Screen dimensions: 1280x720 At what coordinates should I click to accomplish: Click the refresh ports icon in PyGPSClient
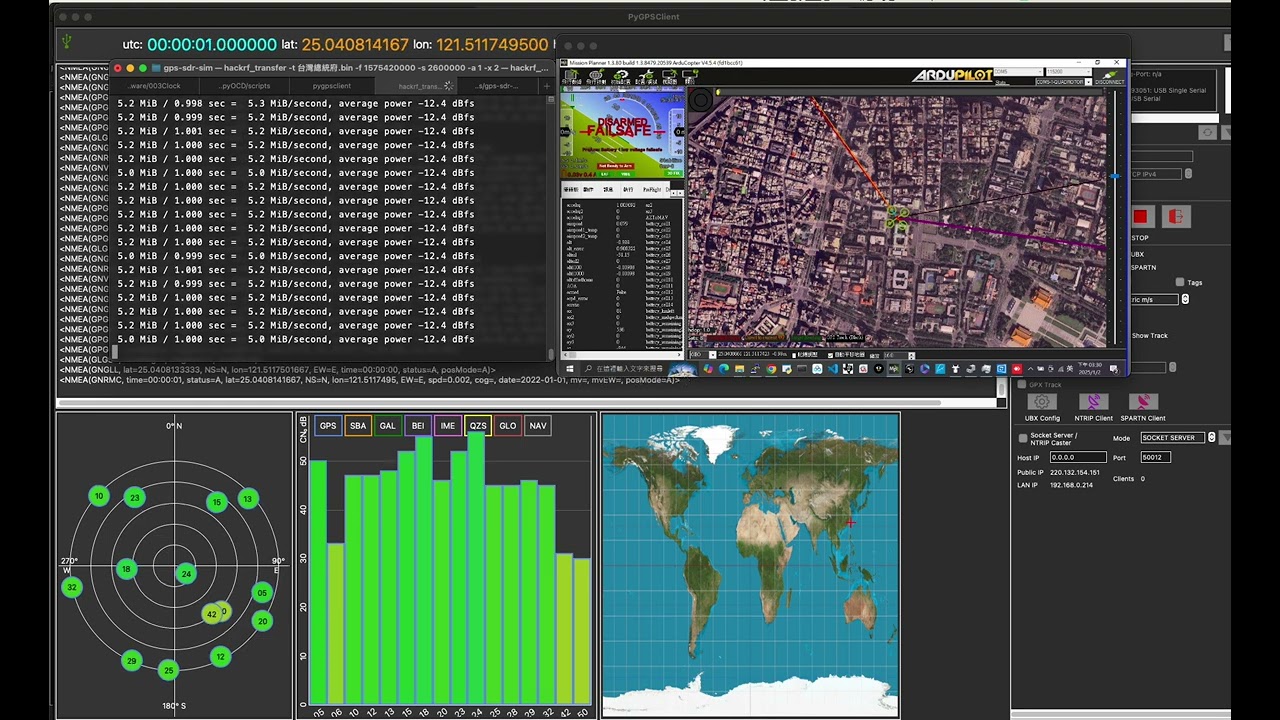coord(1207,133)
